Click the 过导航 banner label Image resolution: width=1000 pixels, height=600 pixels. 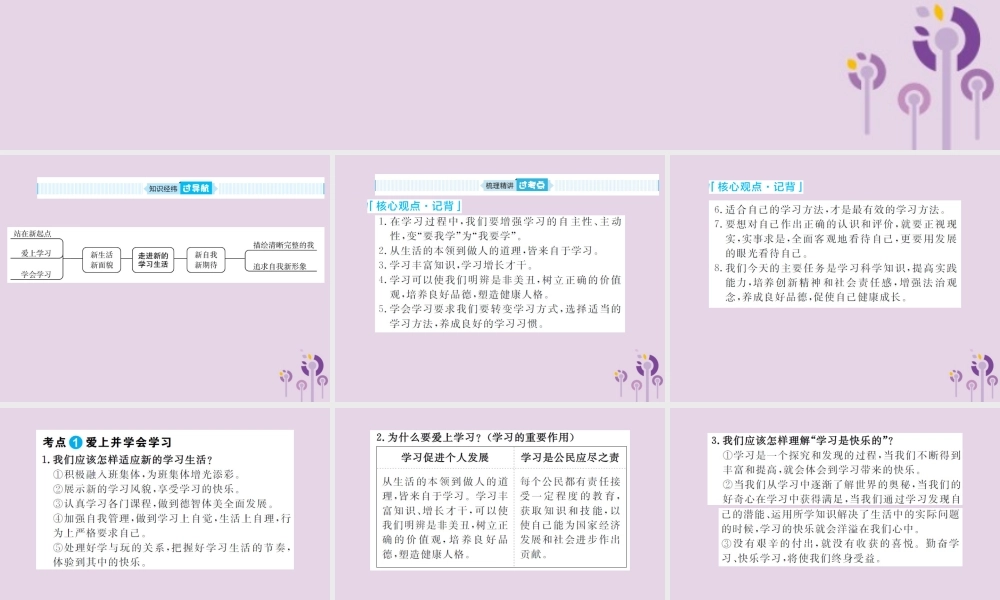click(196, 188)
